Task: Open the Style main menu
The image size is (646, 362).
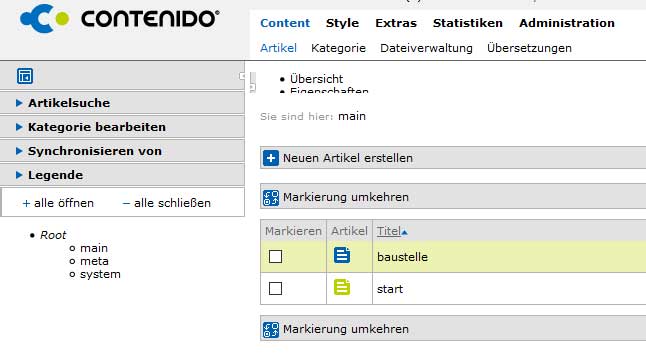Action: point(342,23)
